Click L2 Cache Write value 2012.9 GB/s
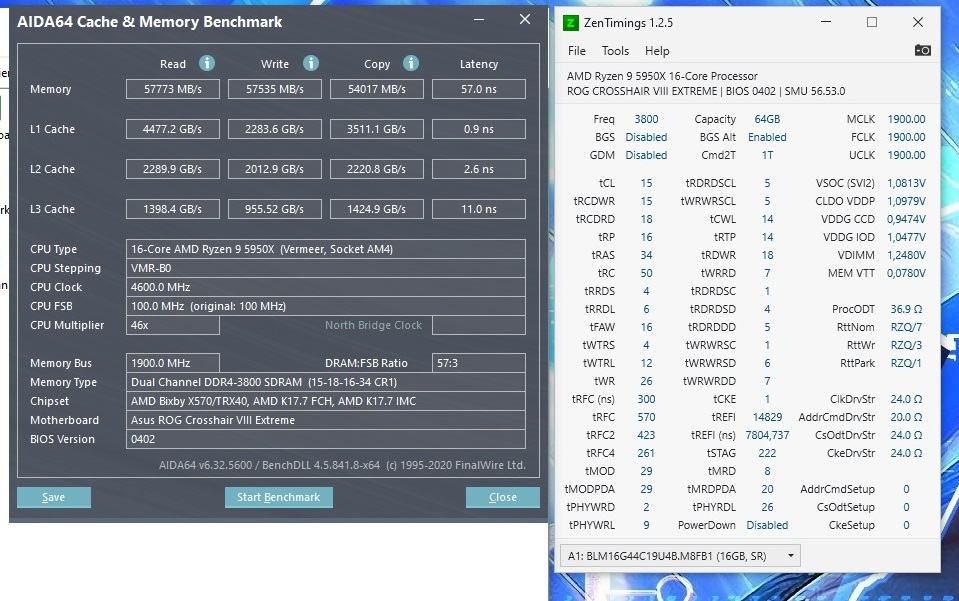959x601 pixels. coord(275,169)
